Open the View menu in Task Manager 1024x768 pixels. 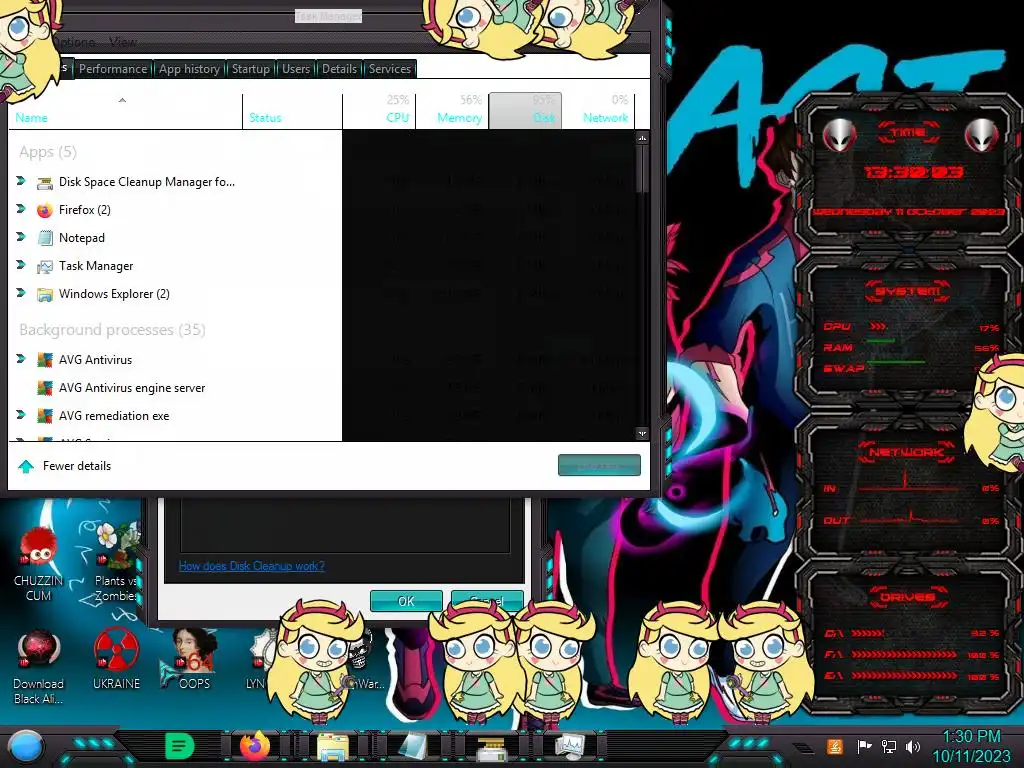click(123, 42)
